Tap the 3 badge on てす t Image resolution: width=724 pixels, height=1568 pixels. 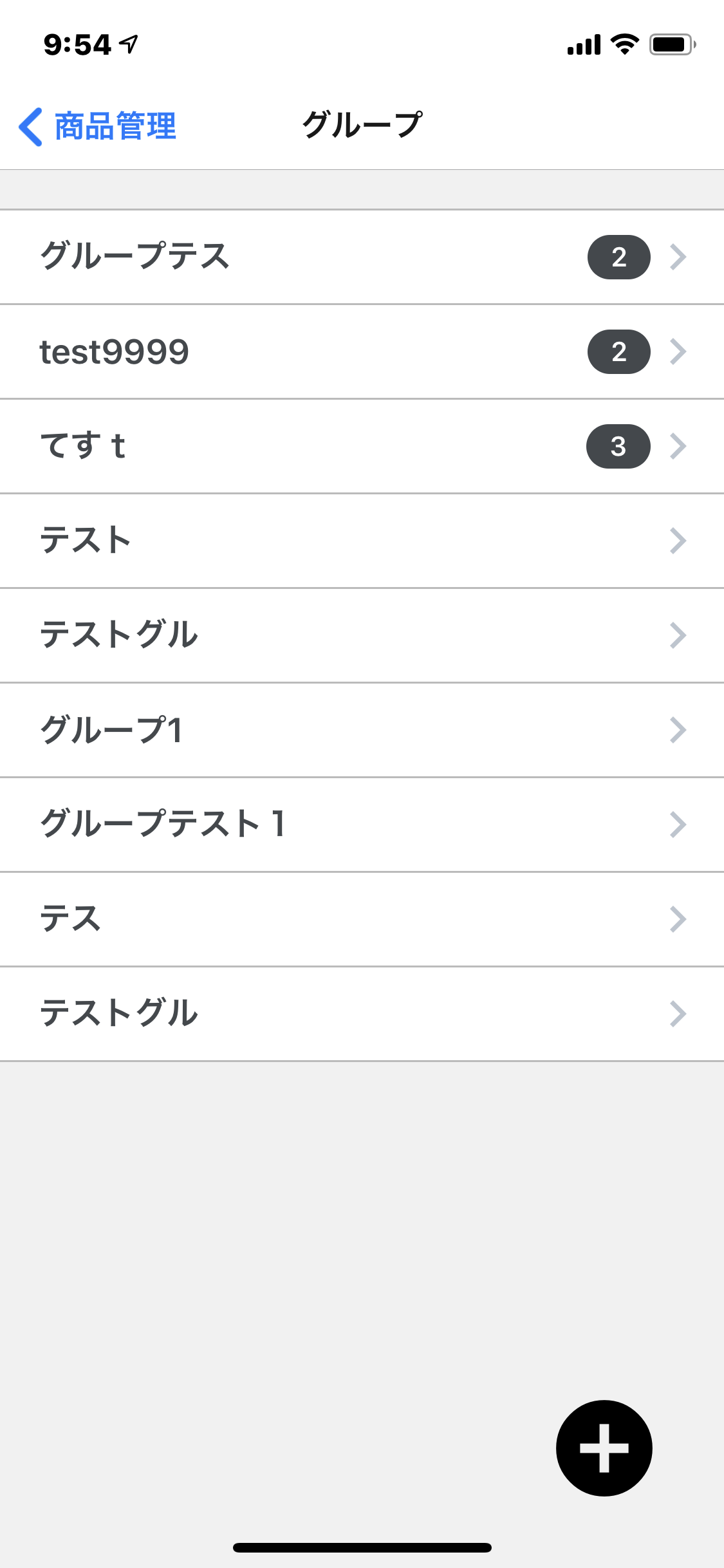coord(618,446)
